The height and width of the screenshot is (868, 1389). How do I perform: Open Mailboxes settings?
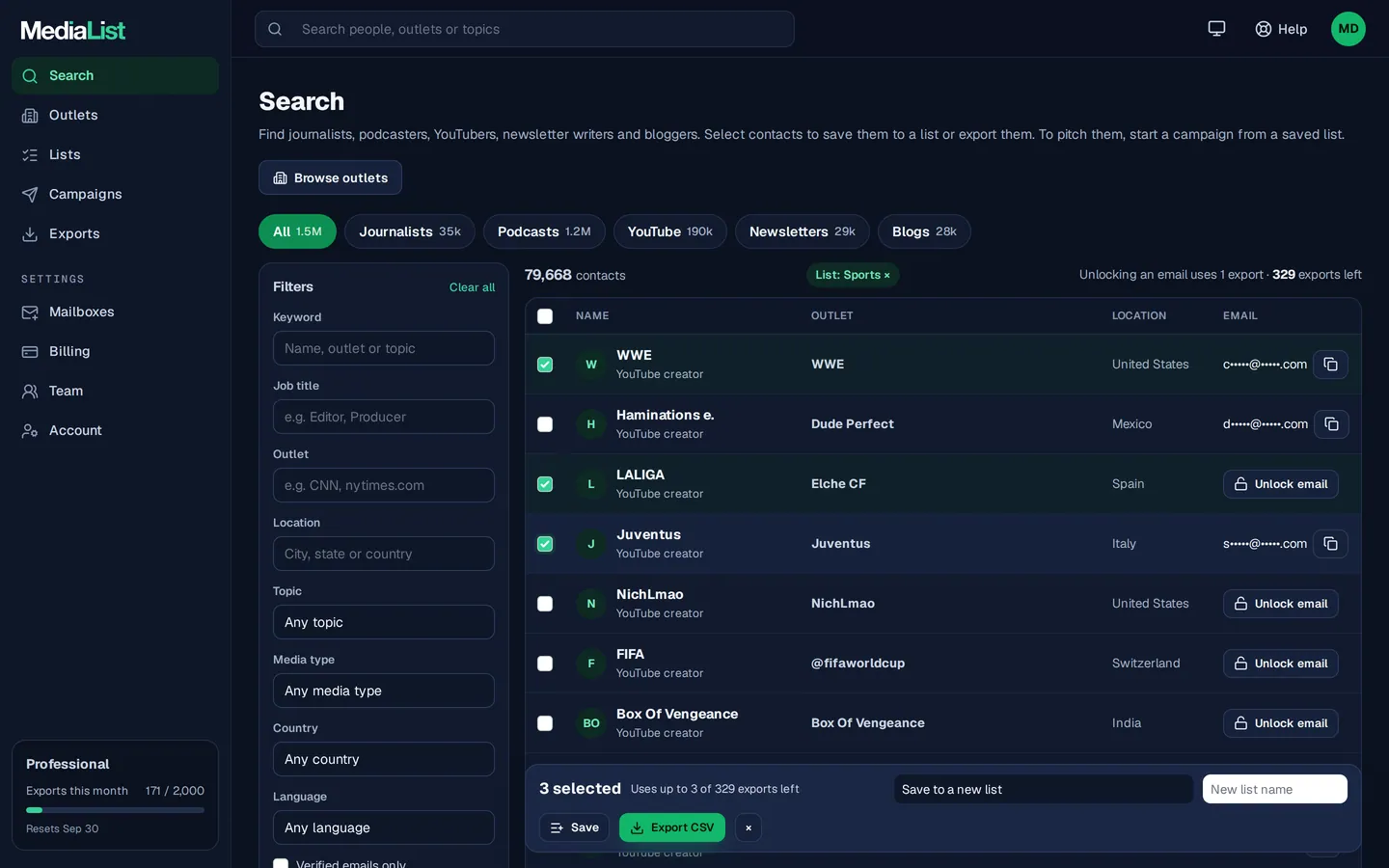click(x=115, y=312)
